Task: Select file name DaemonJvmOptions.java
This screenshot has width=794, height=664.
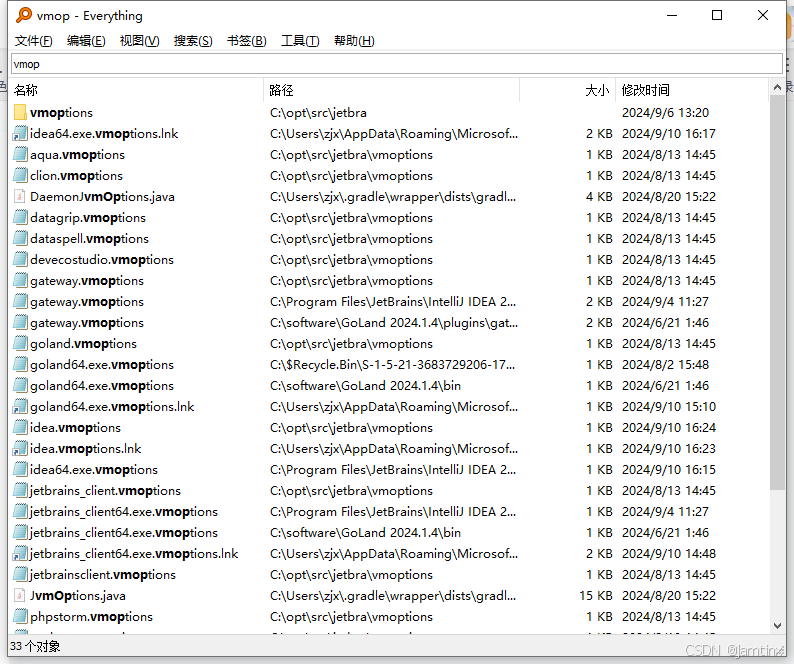Action: 102,197
